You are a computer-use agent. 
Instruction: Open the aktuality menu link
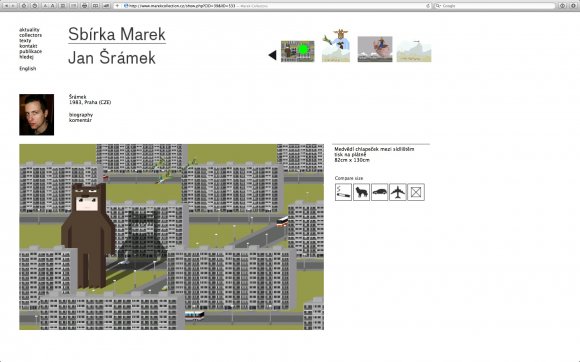tap(29, 30)
